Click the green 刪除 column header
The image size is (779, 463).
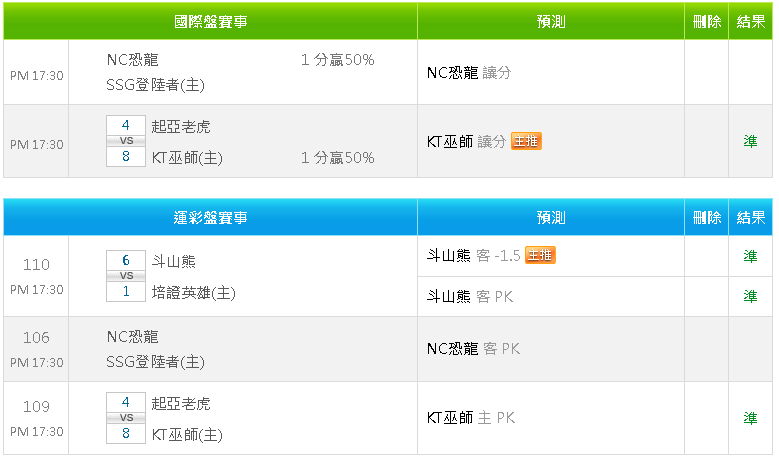pyautogui.click(x=706, y=21)
